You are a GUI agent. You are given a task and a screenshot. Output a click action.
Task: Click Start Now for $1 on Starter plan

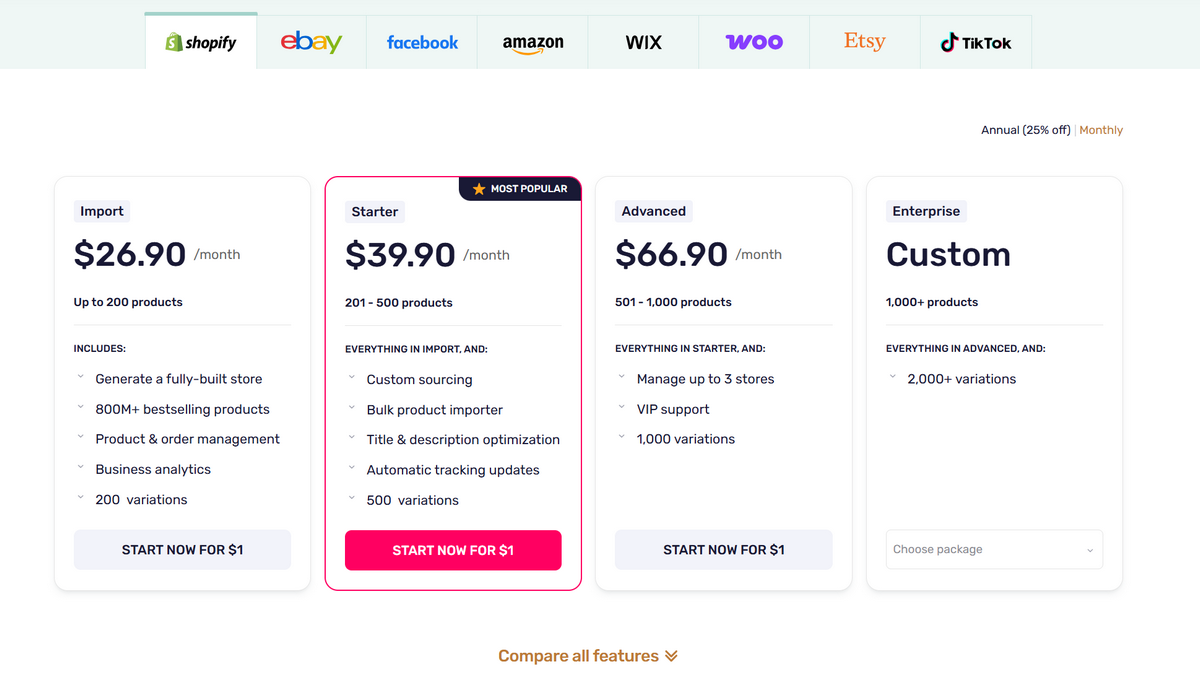(453, 550)
